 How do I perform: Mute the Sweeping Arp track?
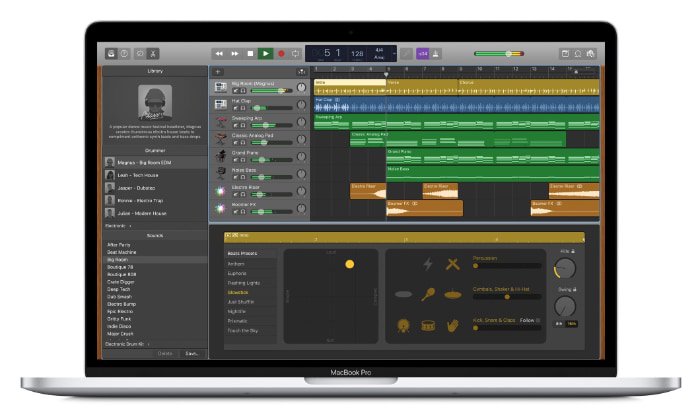(x=236, y=125)
